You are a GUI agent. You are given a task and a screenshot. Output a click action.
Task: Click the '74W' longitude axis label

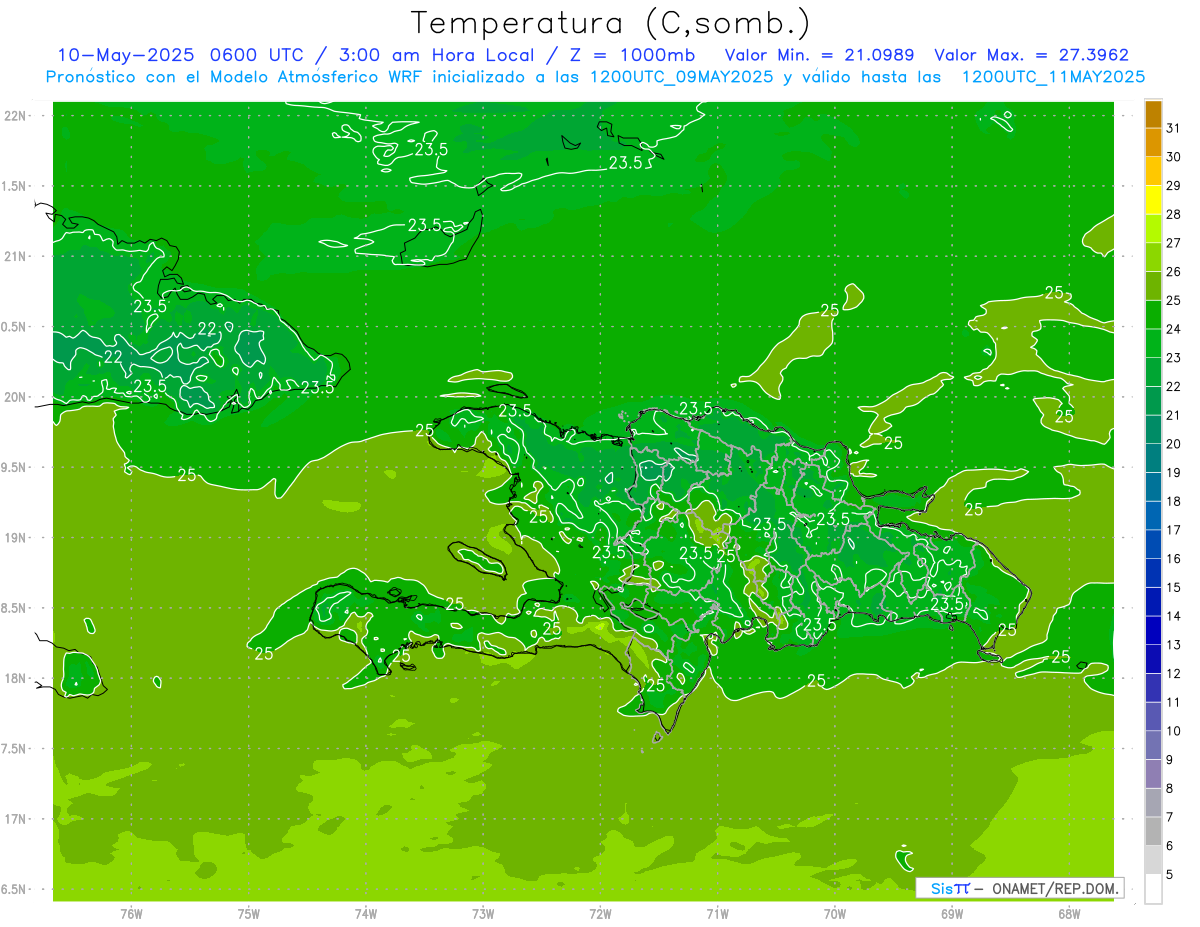(366, 913)
